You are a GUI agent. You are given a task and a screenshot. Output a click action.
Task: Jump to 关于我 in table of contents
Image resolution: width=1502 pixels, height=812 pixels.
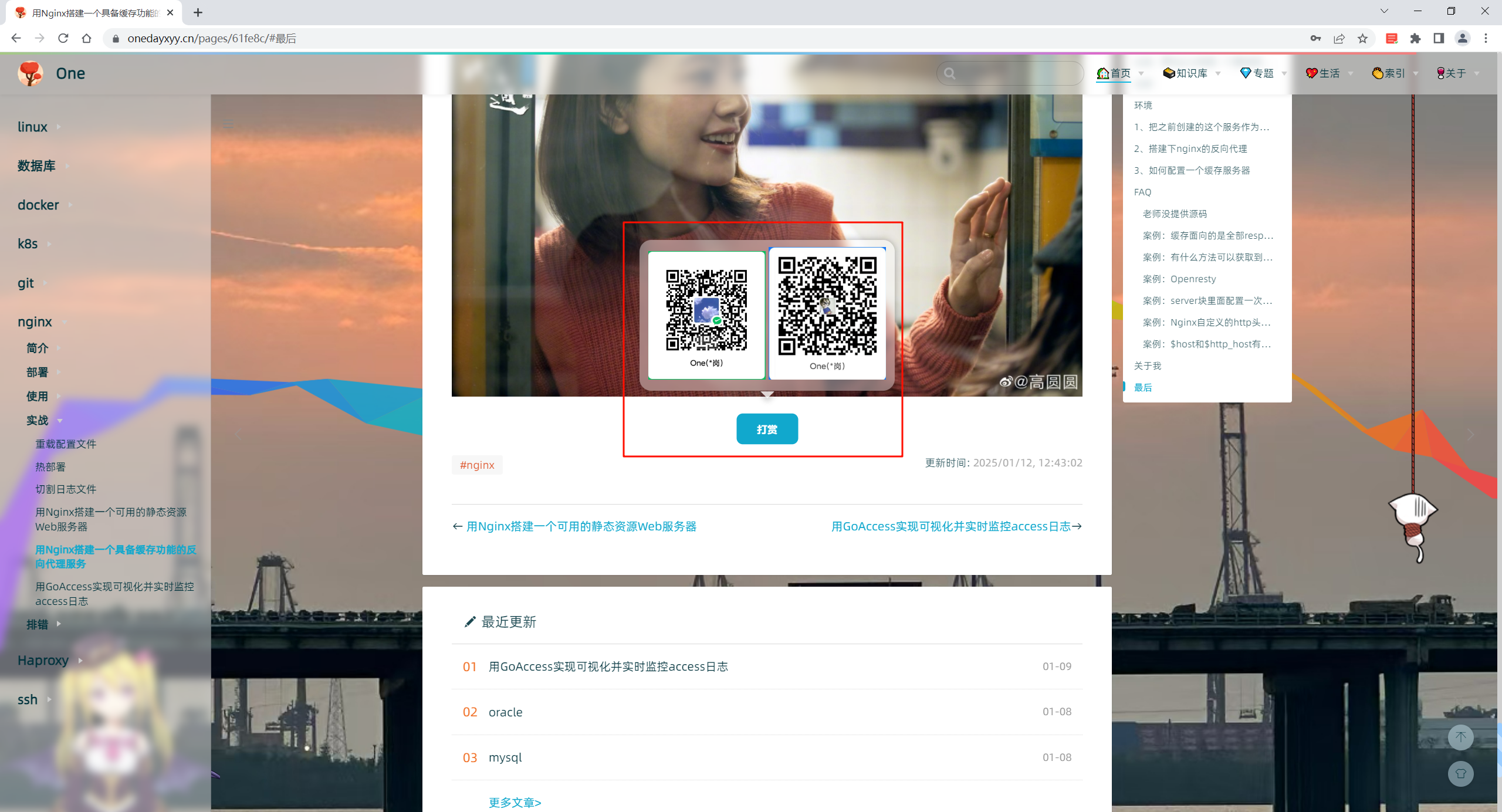pos(1148,366)
